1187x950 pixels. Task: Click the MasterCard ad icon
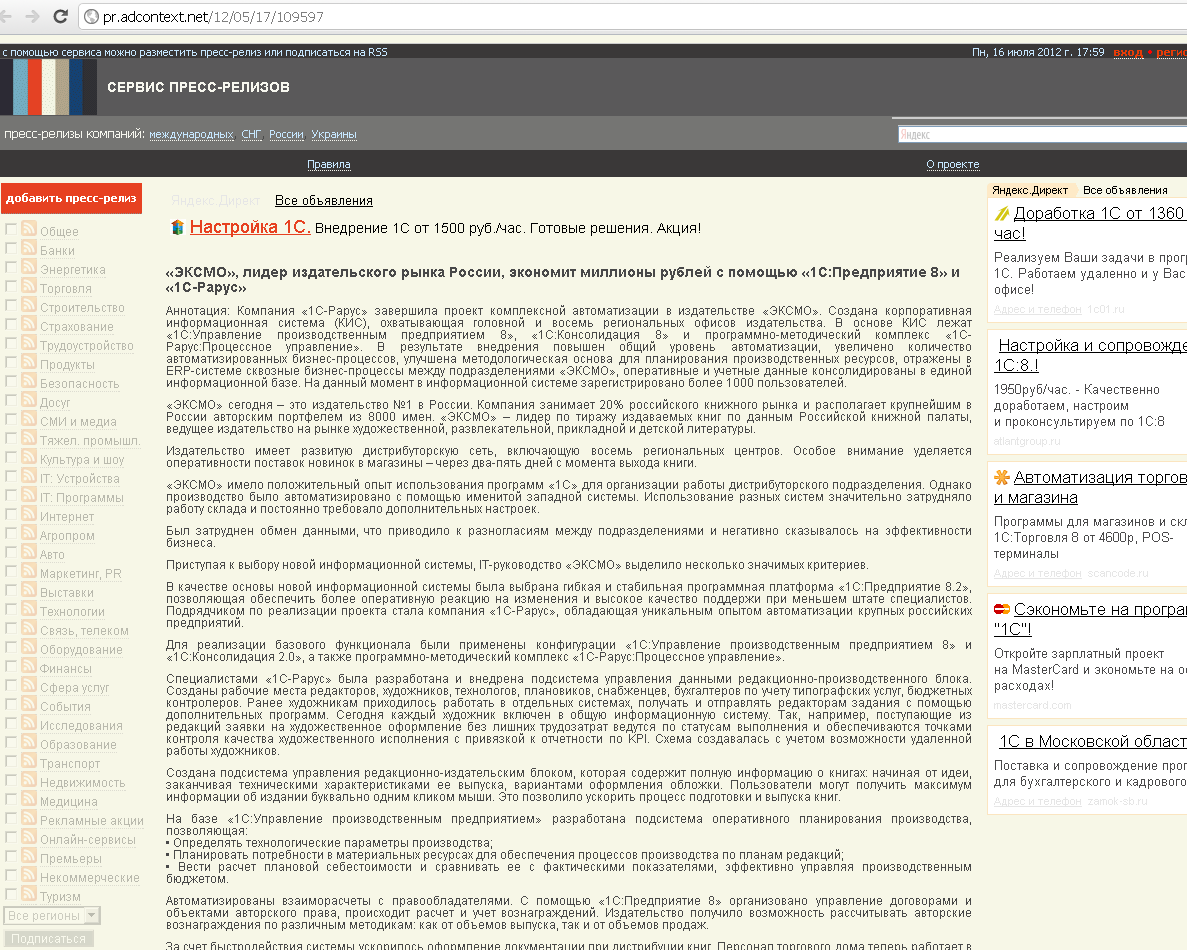coord(1002,609)
